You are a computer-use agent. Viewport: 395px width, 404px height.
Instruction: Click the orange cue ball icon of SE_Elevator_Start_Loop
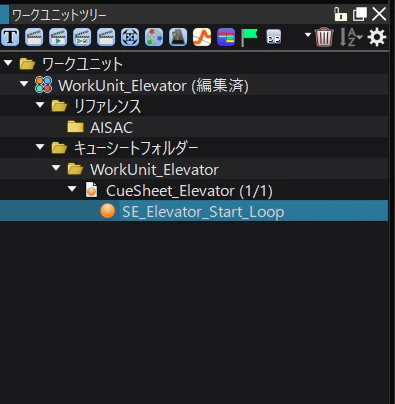pos(108,211)
